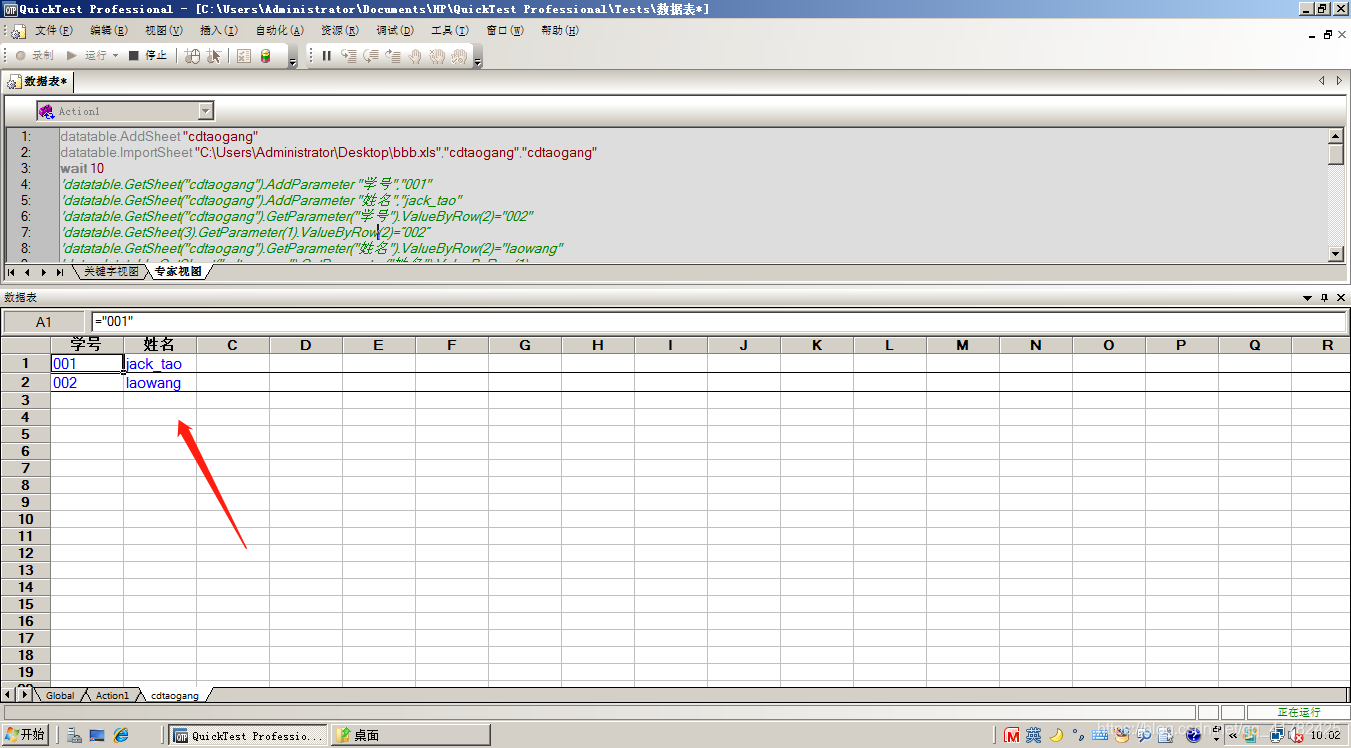Select cell containing 001
The image size is (1351, 748).
(87, 364)
